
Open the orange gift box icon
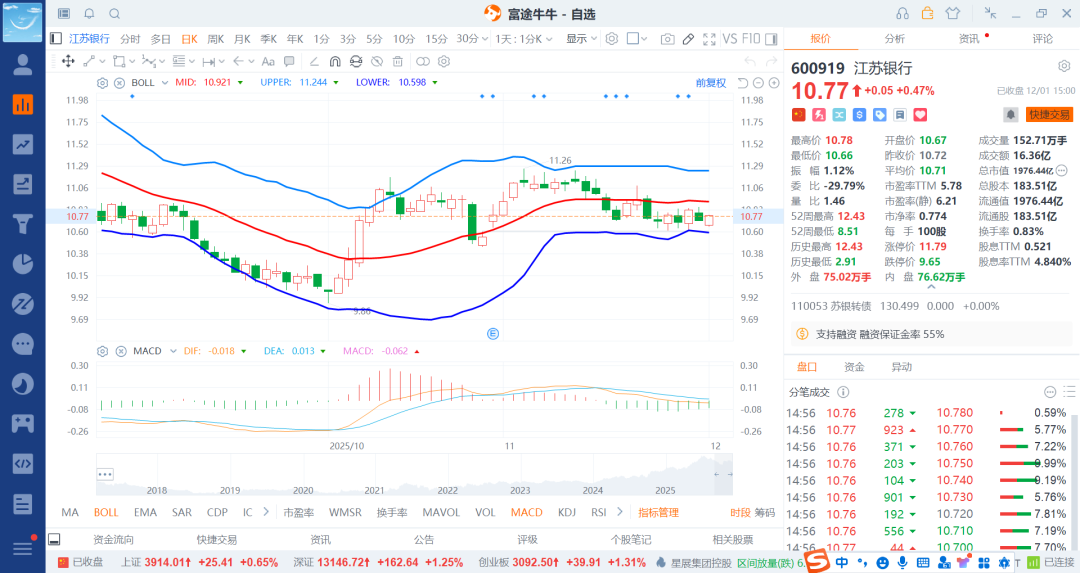coord(927,13)
